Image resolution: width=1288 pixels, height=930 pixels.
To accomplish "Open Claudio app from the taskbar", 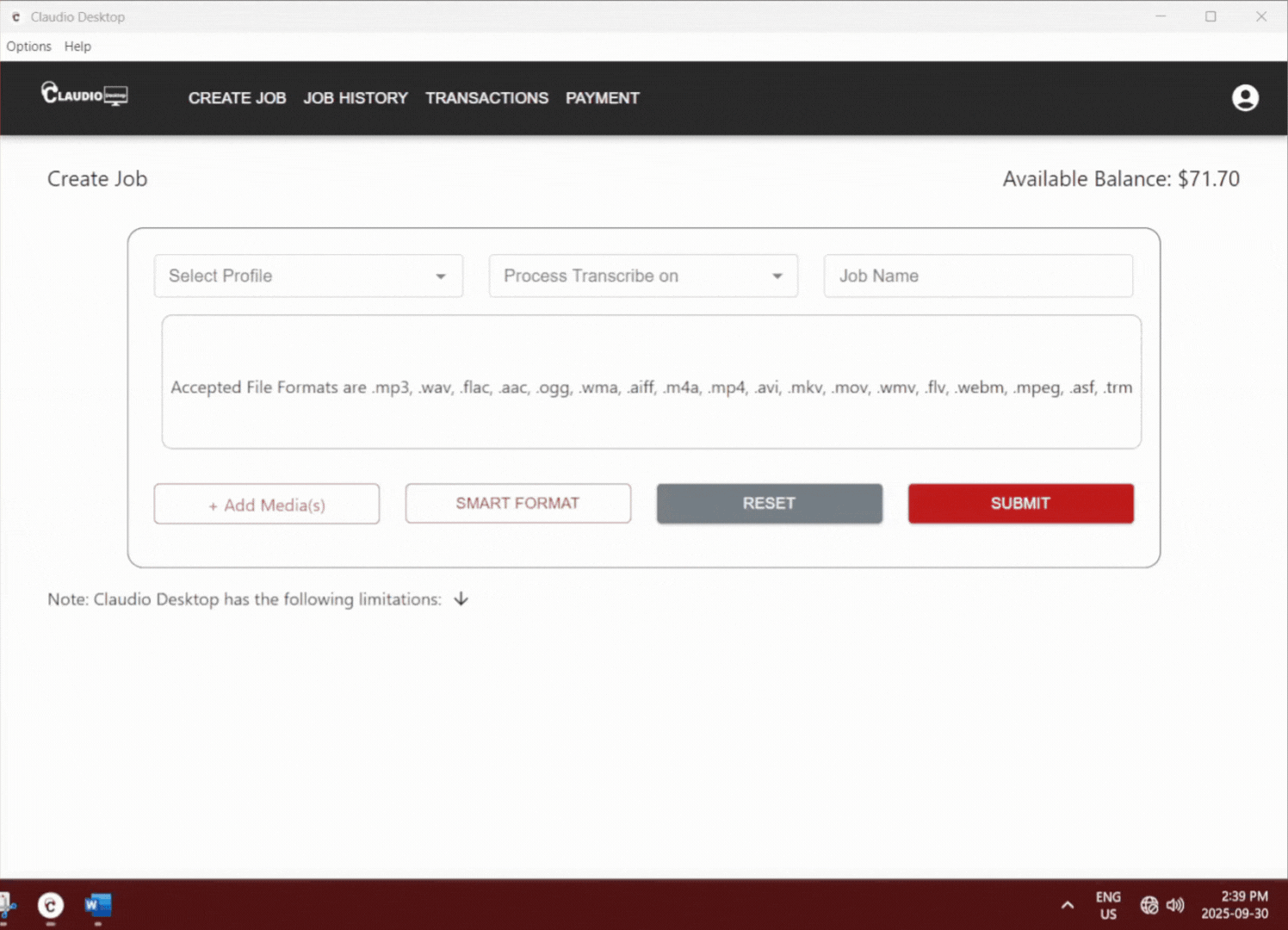I will pos(51,905).
